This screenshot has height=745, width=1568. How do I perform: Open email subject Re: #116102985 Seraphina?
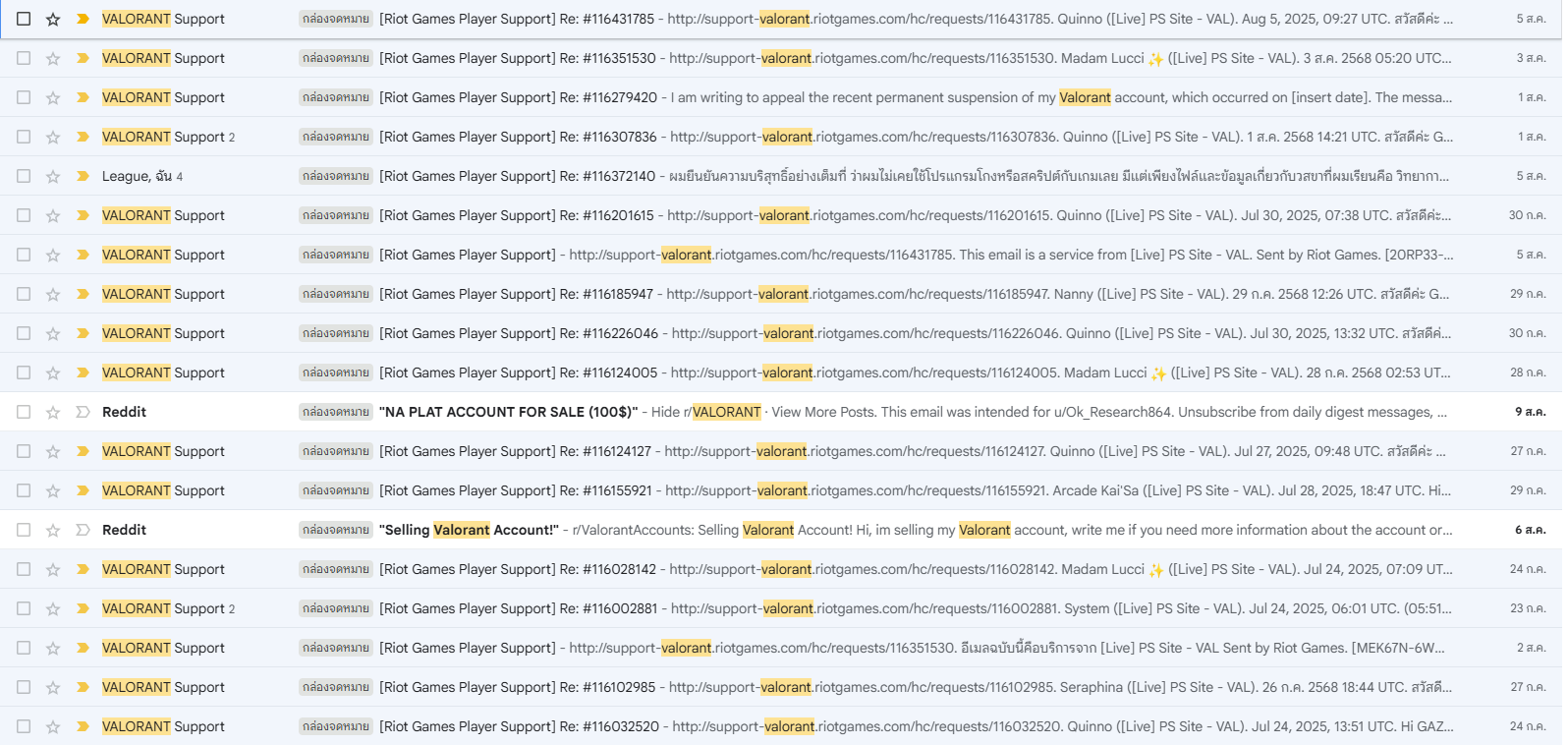point(518,687)
